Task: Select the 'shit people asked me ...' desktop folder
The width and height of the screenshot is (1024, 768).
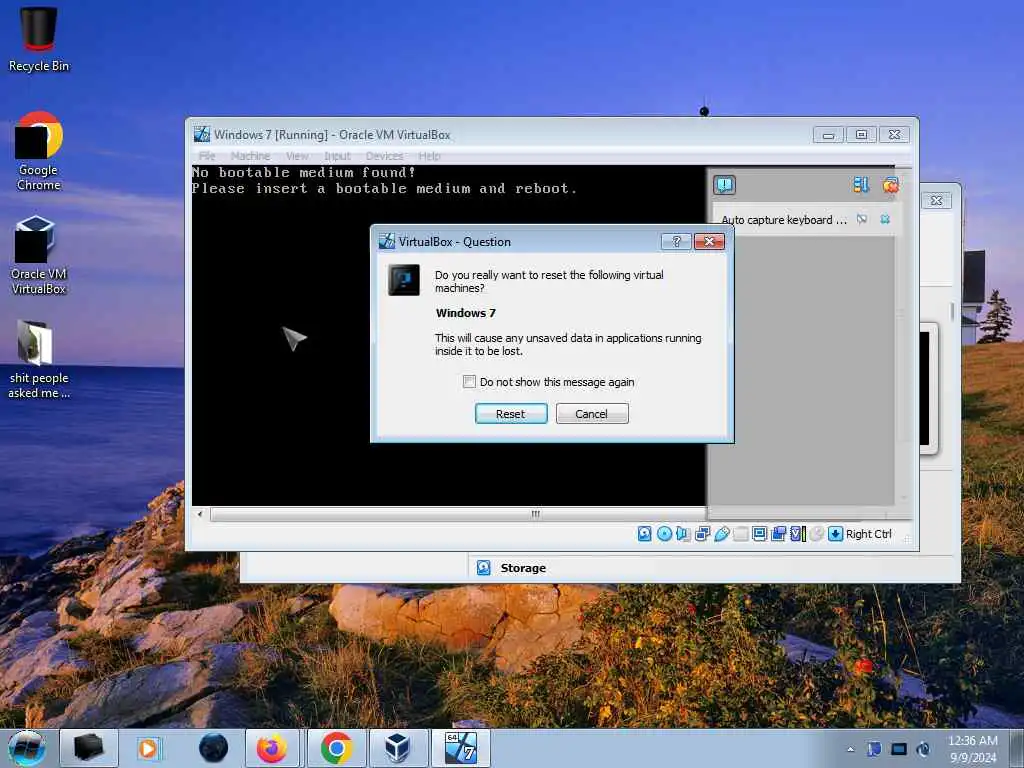Action: coord(39,359)
